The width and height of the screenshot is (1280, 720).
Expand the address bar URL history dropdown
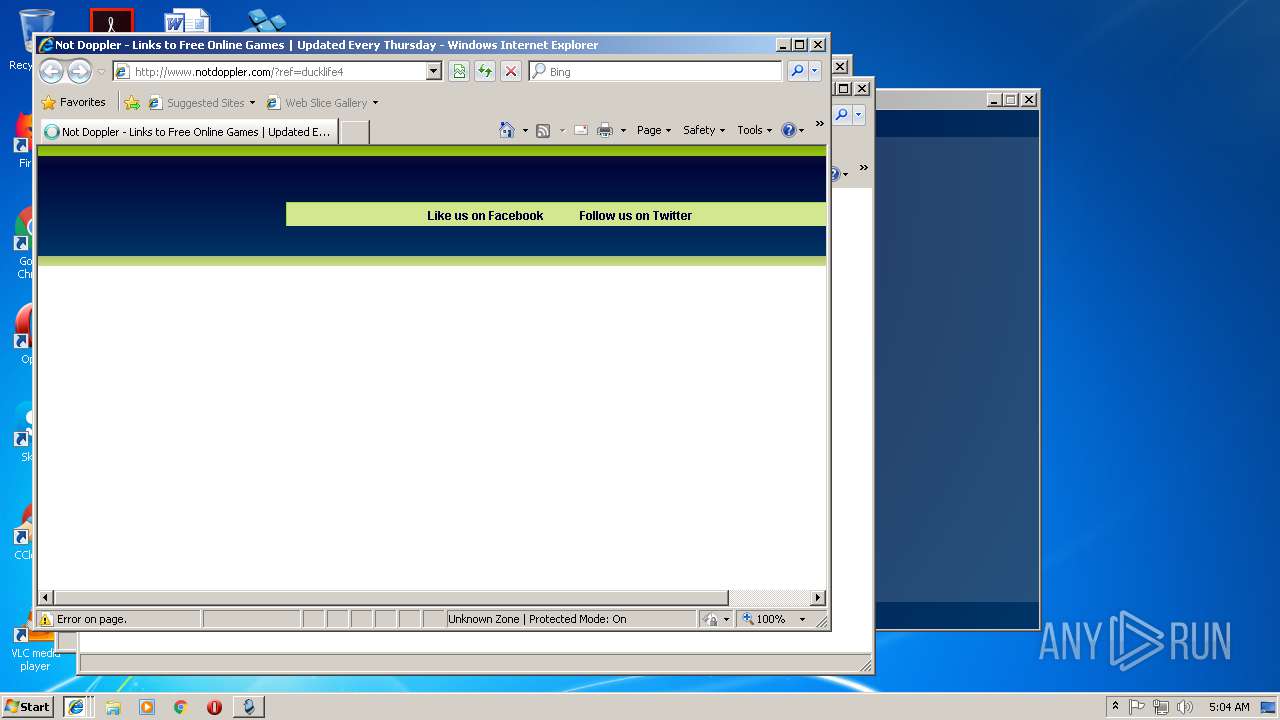433,71
